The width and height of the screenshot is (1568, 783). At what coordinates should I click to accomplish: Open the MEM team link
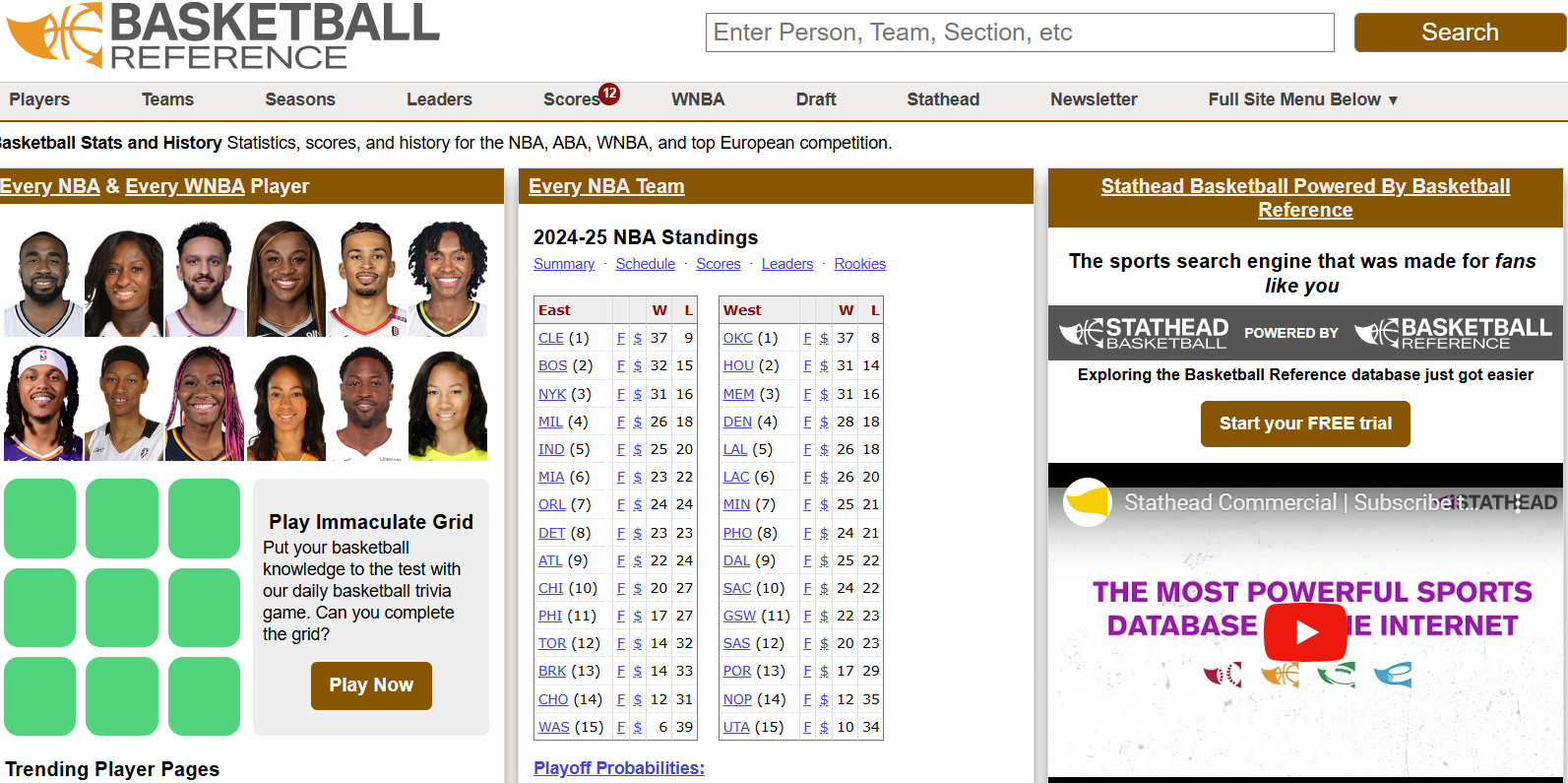[x=739, y=394]
